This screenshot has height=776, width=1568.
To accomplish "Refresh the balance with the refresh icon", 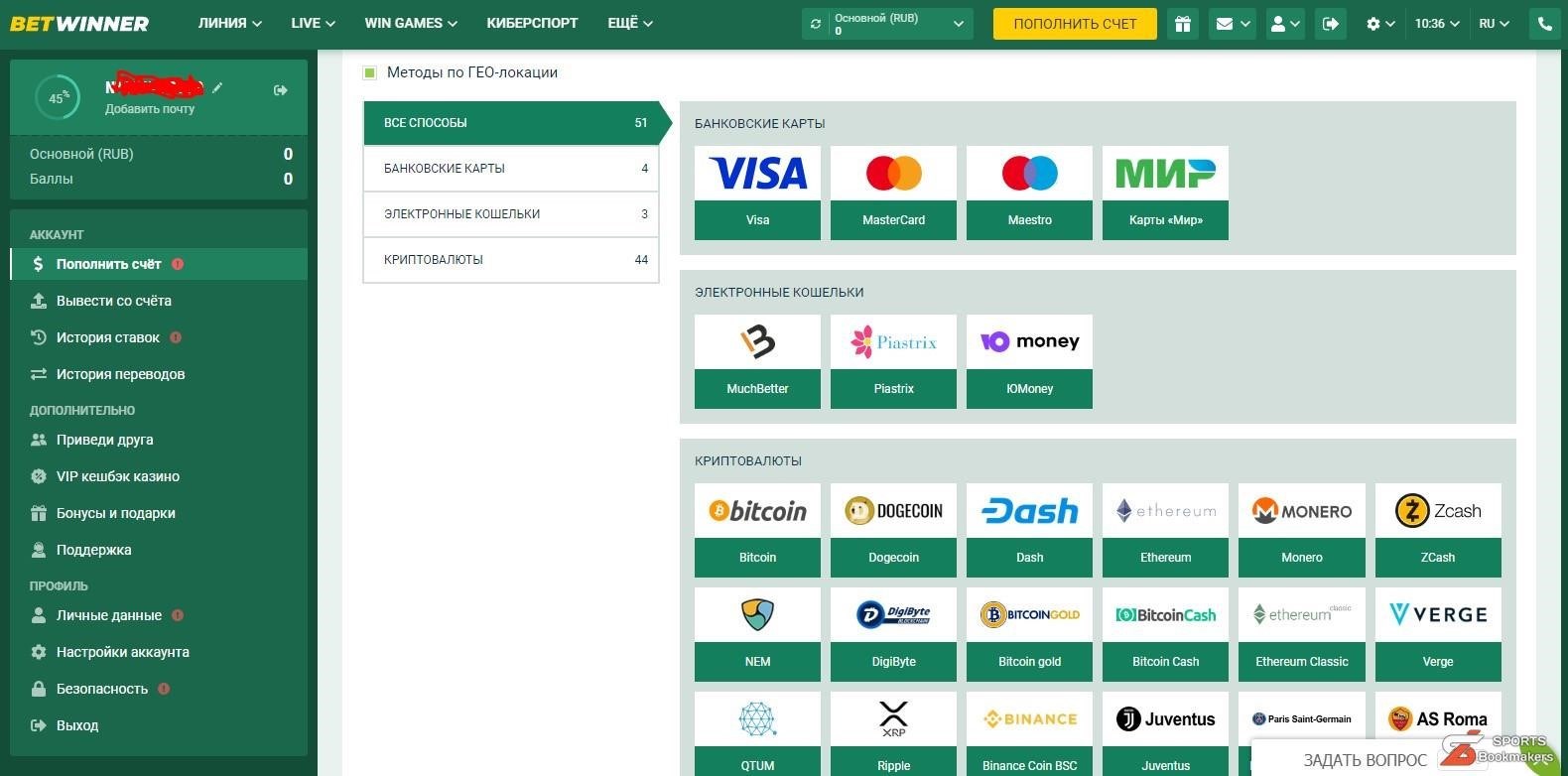I will pos(816,24).
